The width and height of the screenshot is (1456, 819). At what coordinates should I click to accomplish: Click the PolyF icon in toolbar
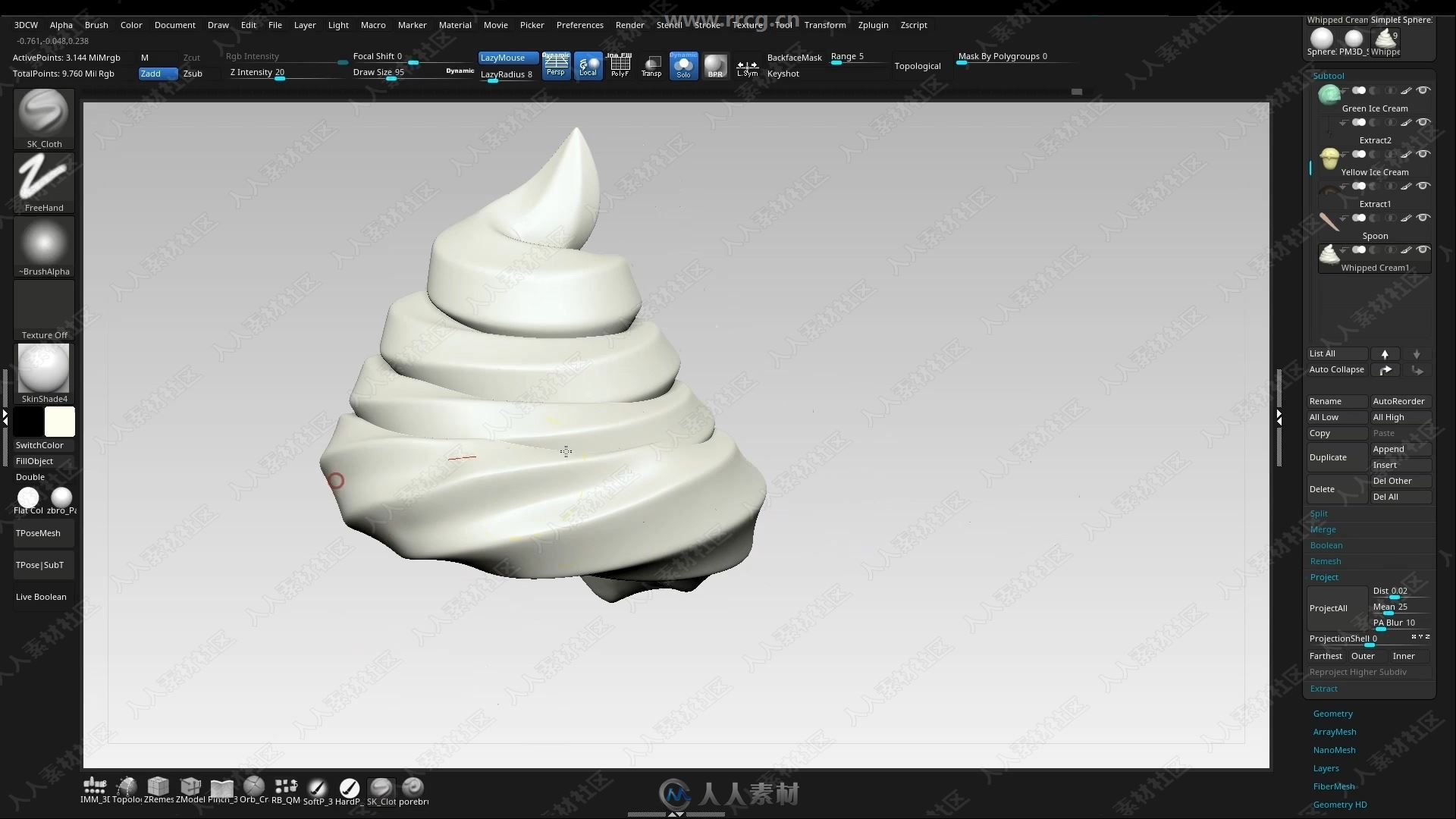[620, 65]
